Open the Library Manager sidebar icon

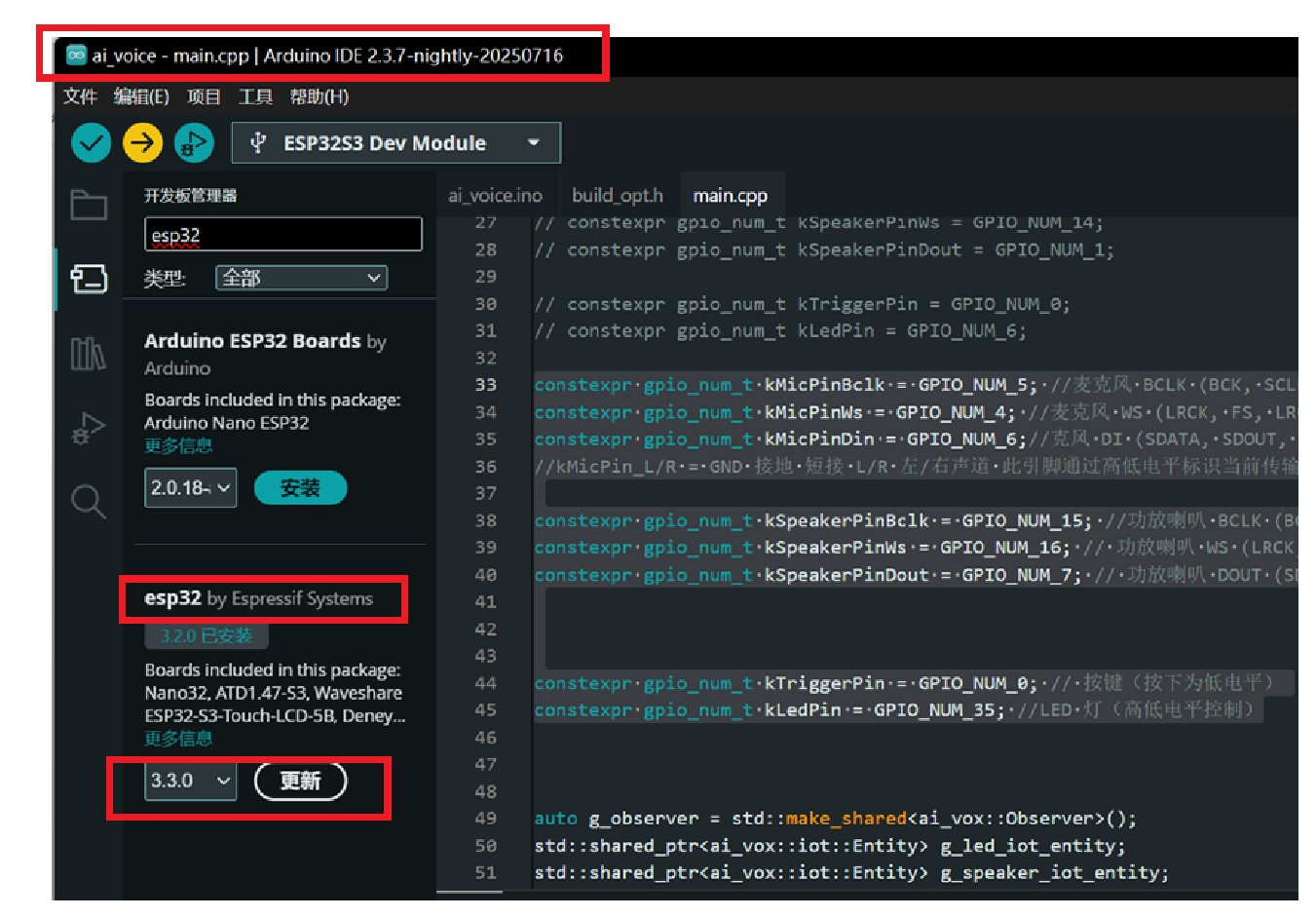click(x=89, y=353)
